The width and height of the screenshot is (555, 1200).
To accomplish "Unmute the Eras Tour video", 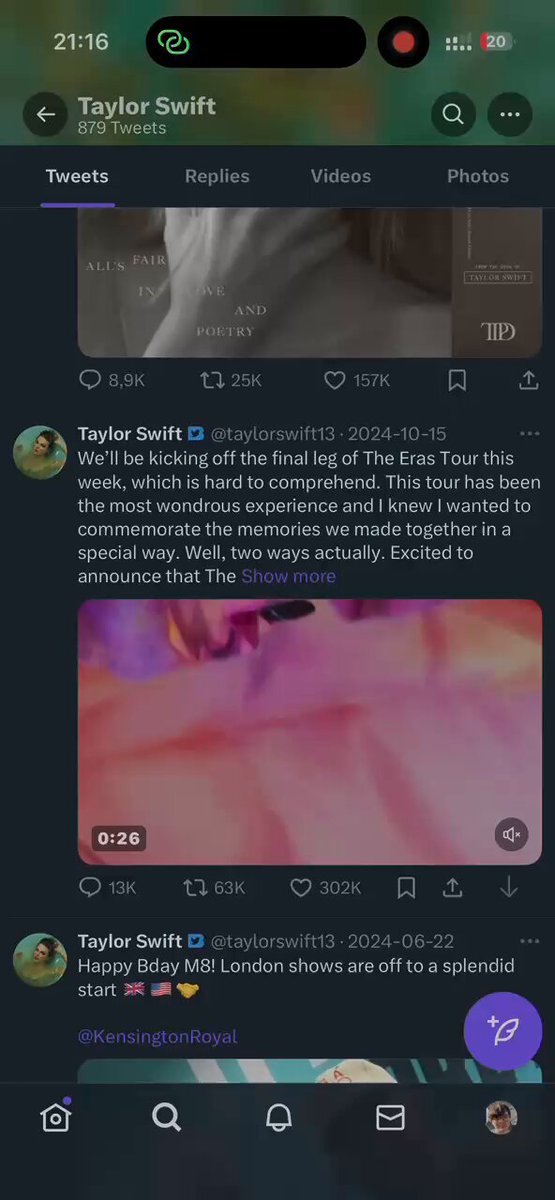I will click(x=512, y=835).
